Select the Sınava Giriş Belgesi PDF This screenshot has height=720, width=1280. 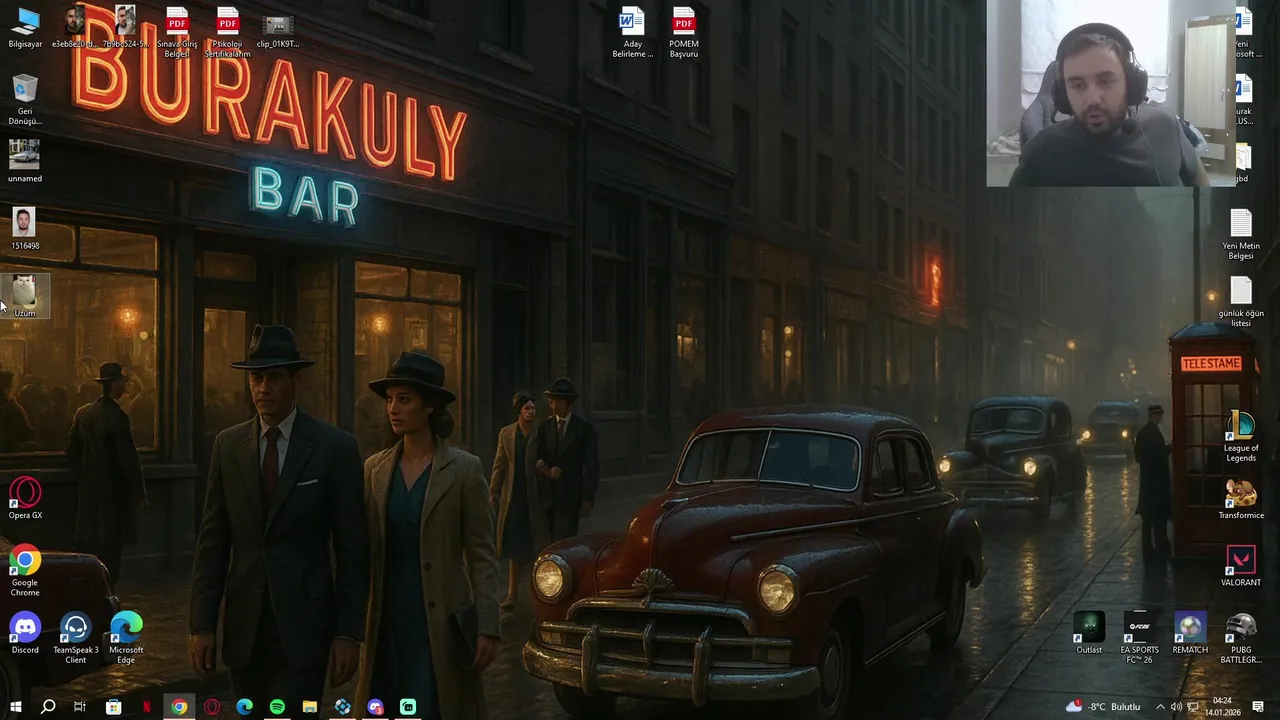pos(177,32)
